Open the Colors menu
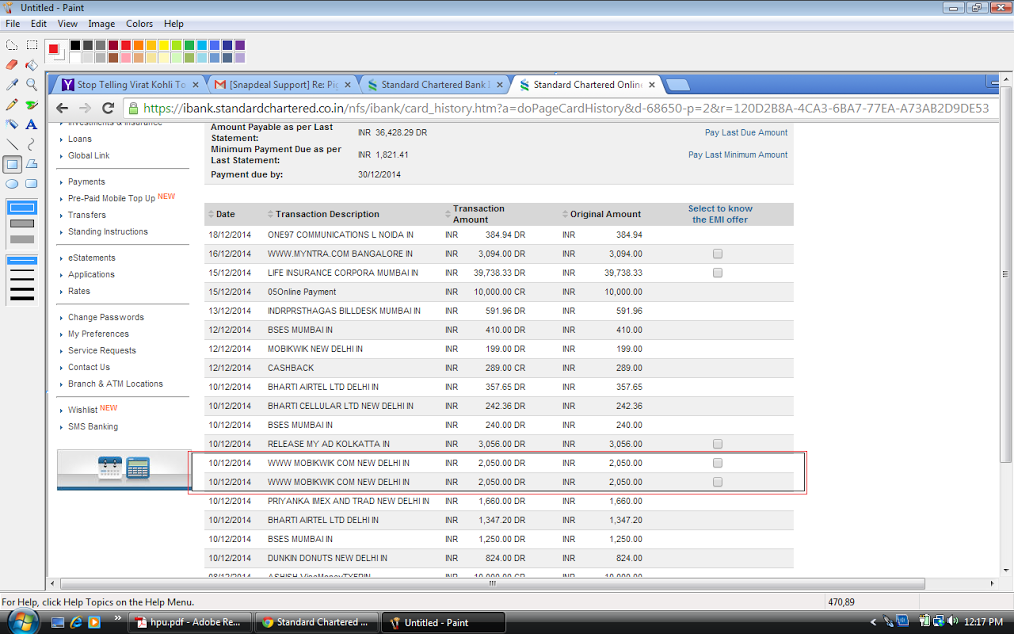 tap(139, 23)
